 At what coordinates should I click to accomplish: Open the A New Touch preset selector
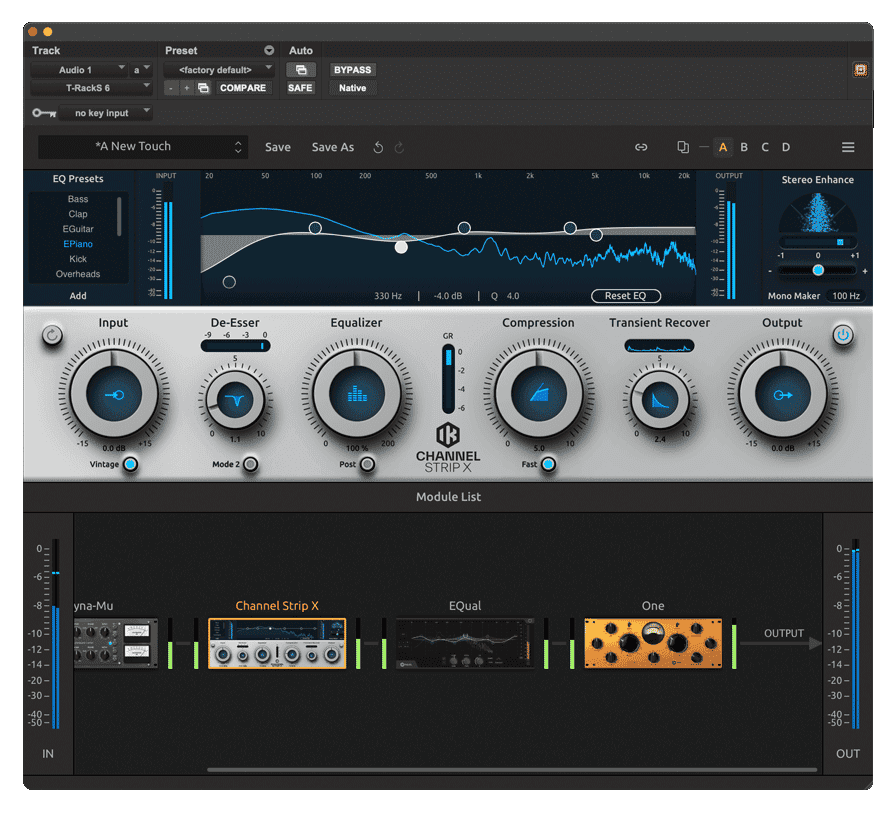(x=142, y=147)
